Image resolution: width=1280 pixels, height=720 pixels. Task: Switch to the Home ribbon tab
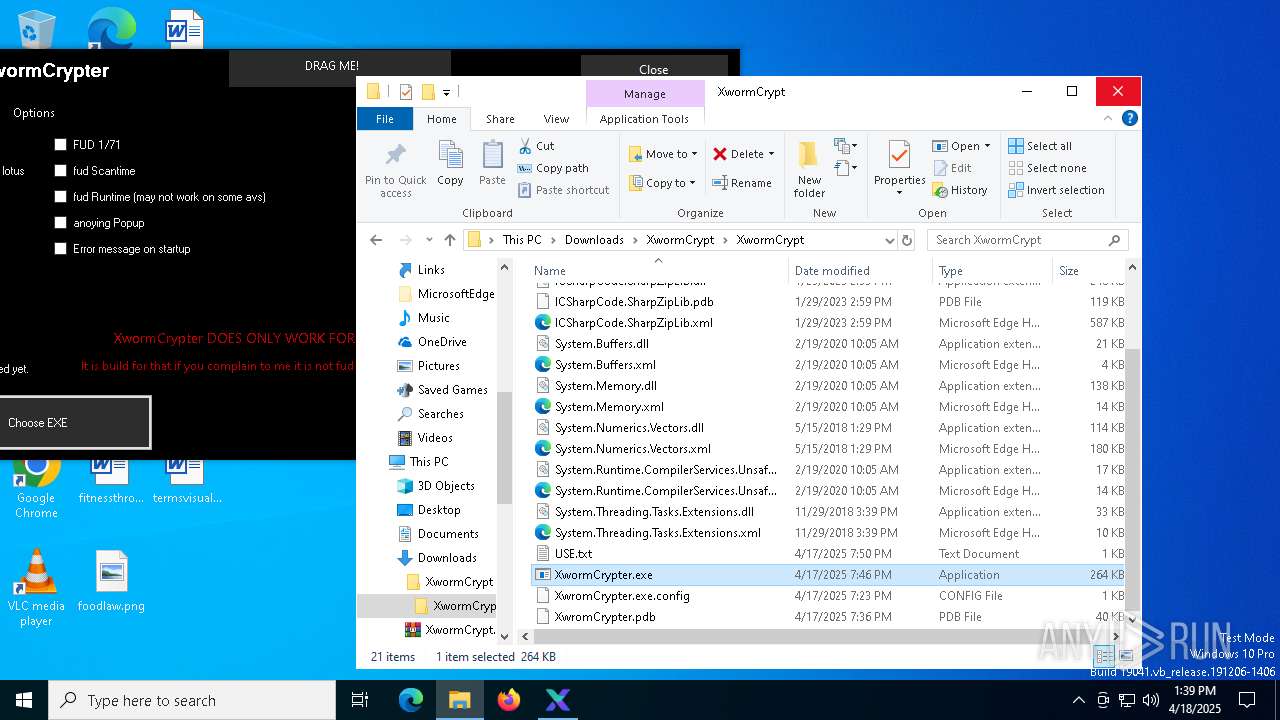tap(442, 118)
